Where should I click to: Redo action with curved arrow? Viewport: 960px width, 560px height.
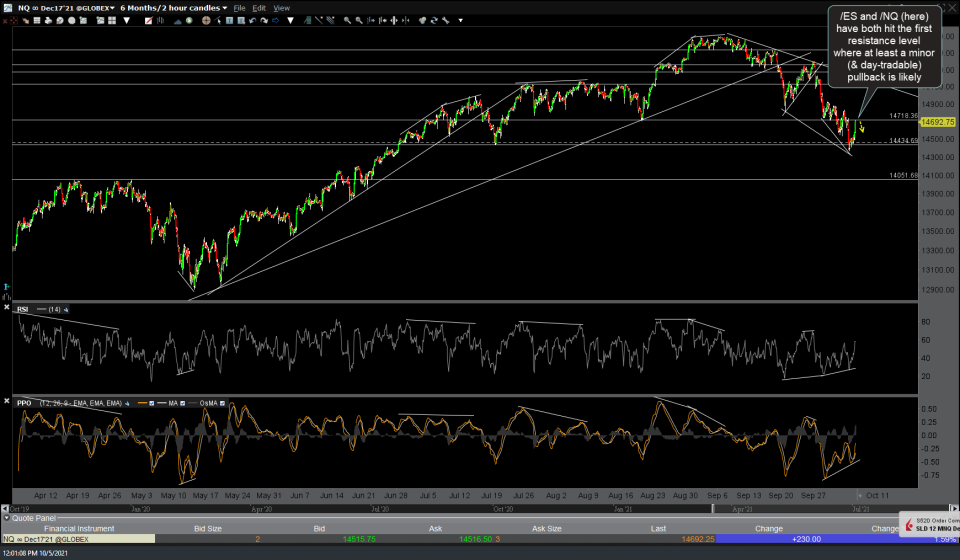(x=264, y=20)
